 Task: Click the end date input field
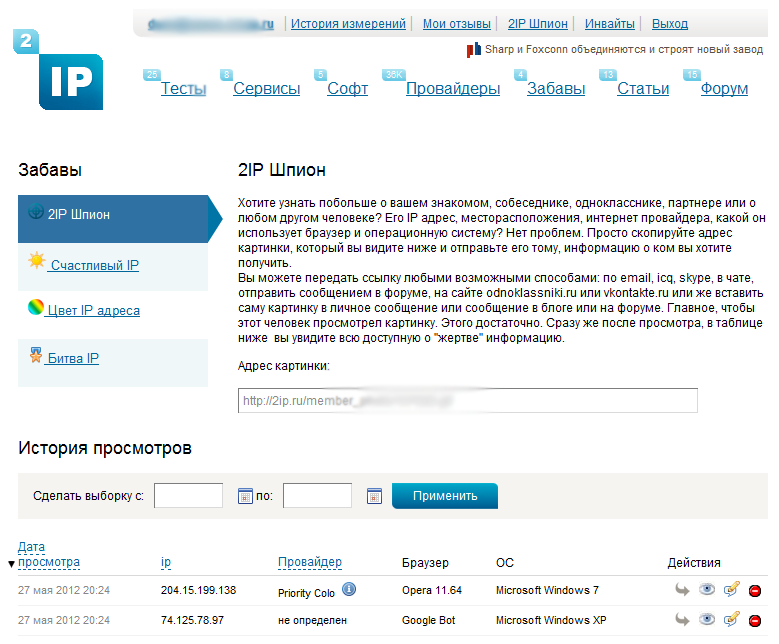click(317, 495)
